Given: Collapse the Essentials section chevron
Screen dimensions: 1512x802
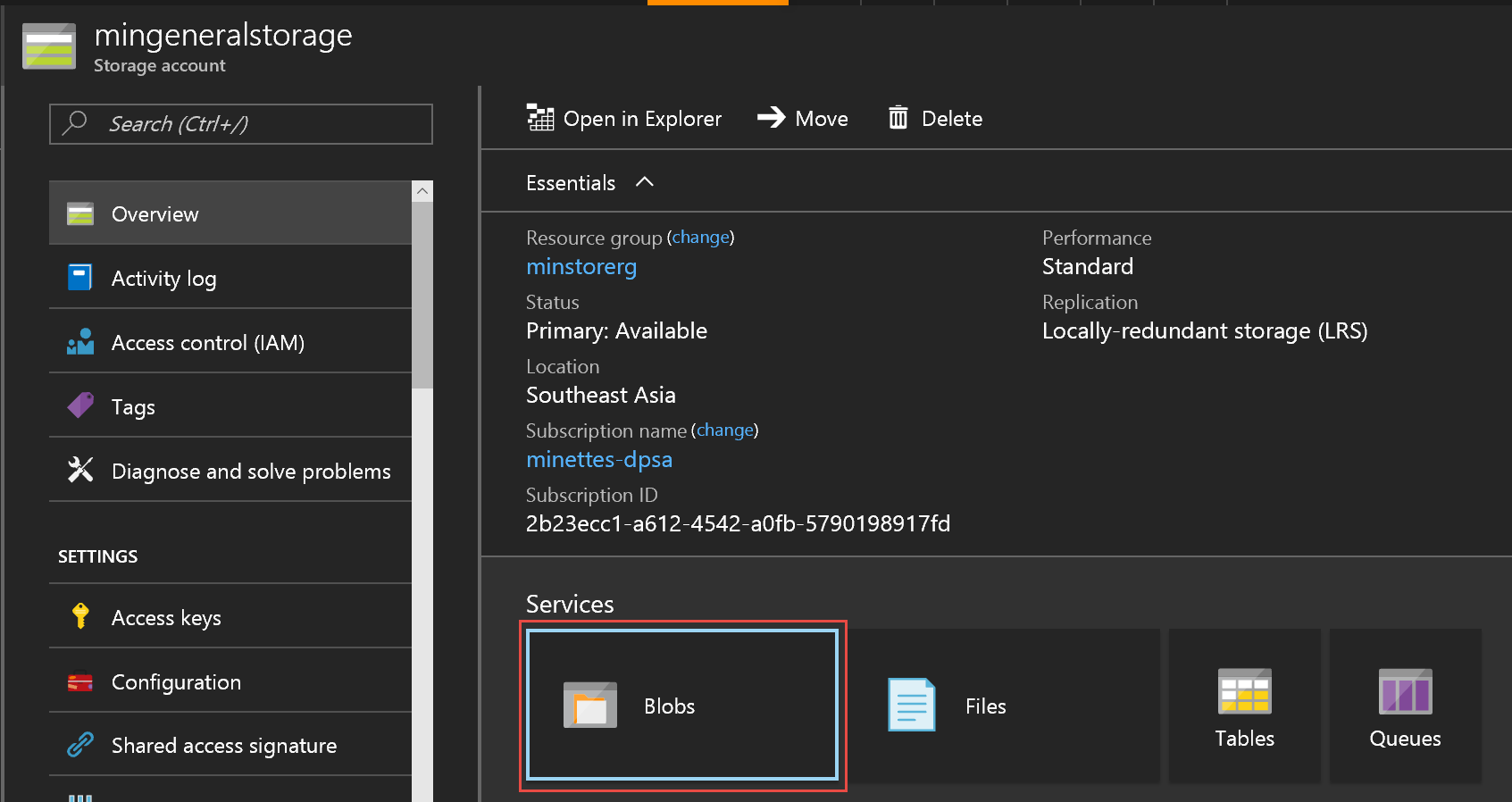Looking at the screenshot, I should [645, 182].
